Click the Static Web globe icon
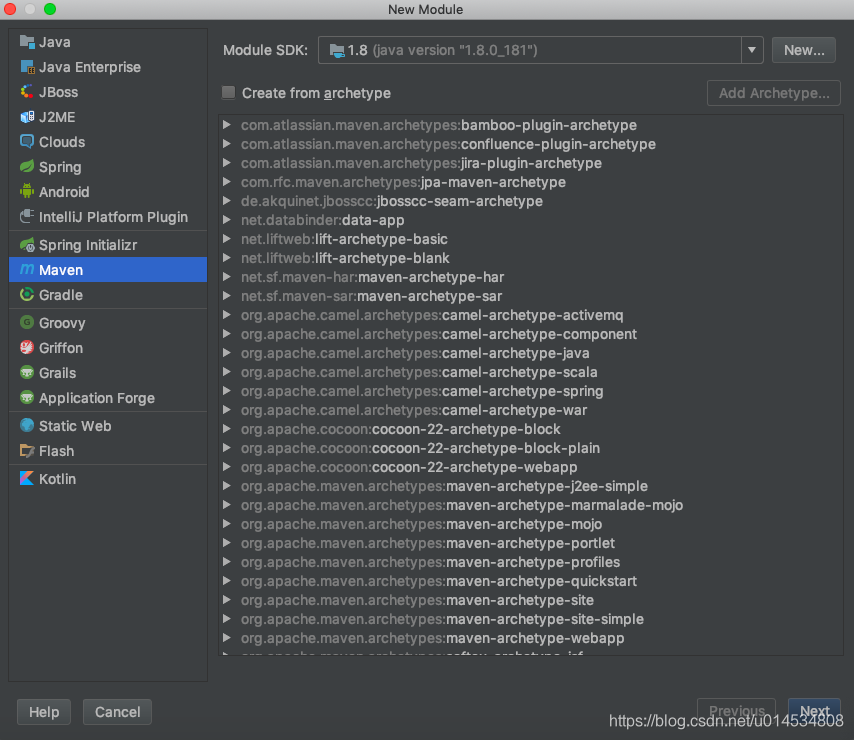Image resolution: width=854 pixels, height=740 pixels. (x=27, y=425)
